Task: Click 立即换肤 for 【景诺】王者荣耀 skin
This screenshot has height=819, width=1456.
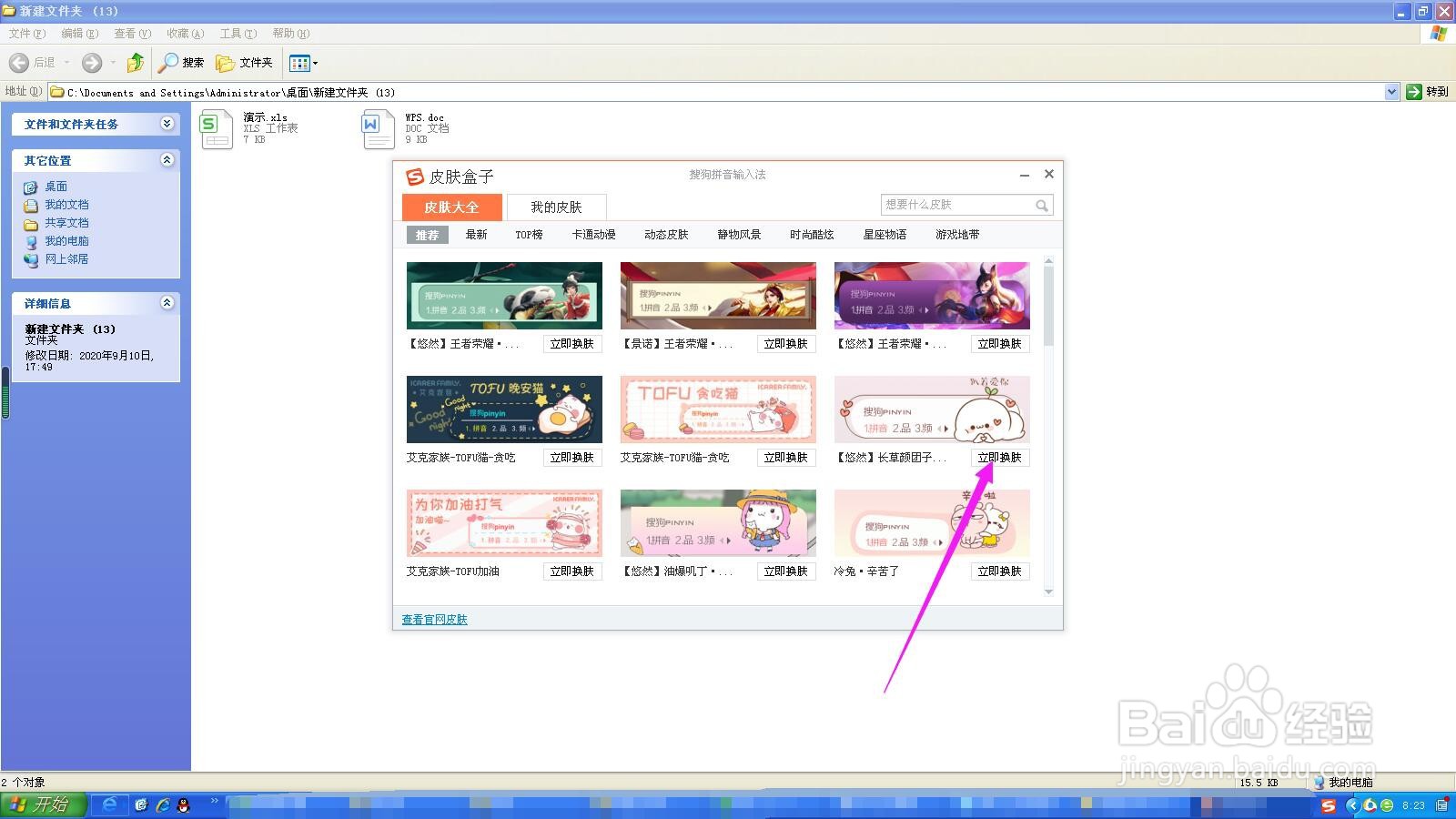Action: pyautogui.click(x=786, y=344)
